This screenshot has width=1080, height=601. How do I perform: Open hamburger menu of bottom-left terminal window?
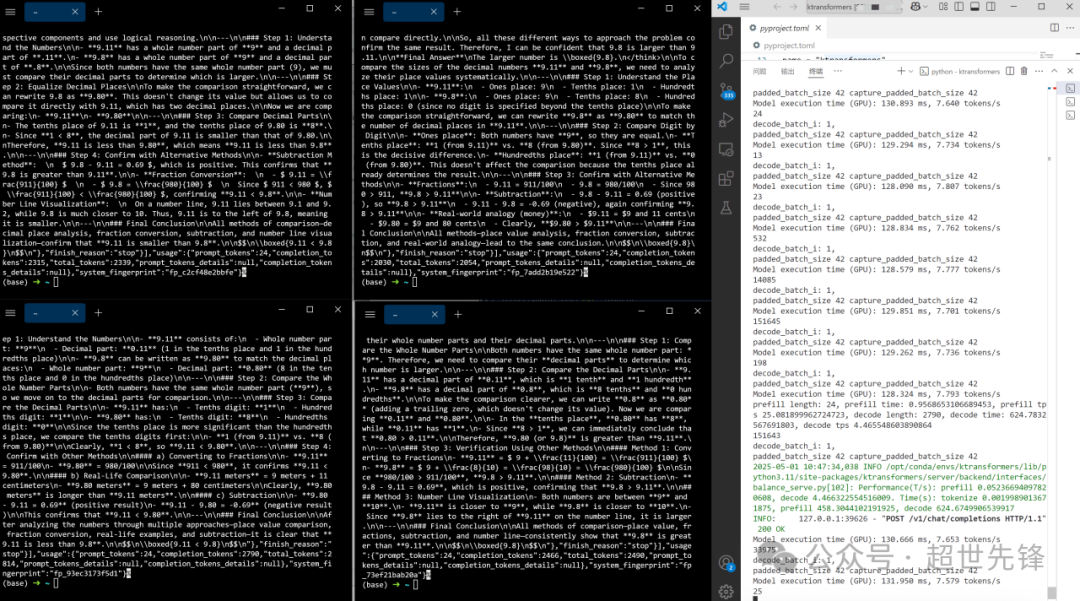10,313
